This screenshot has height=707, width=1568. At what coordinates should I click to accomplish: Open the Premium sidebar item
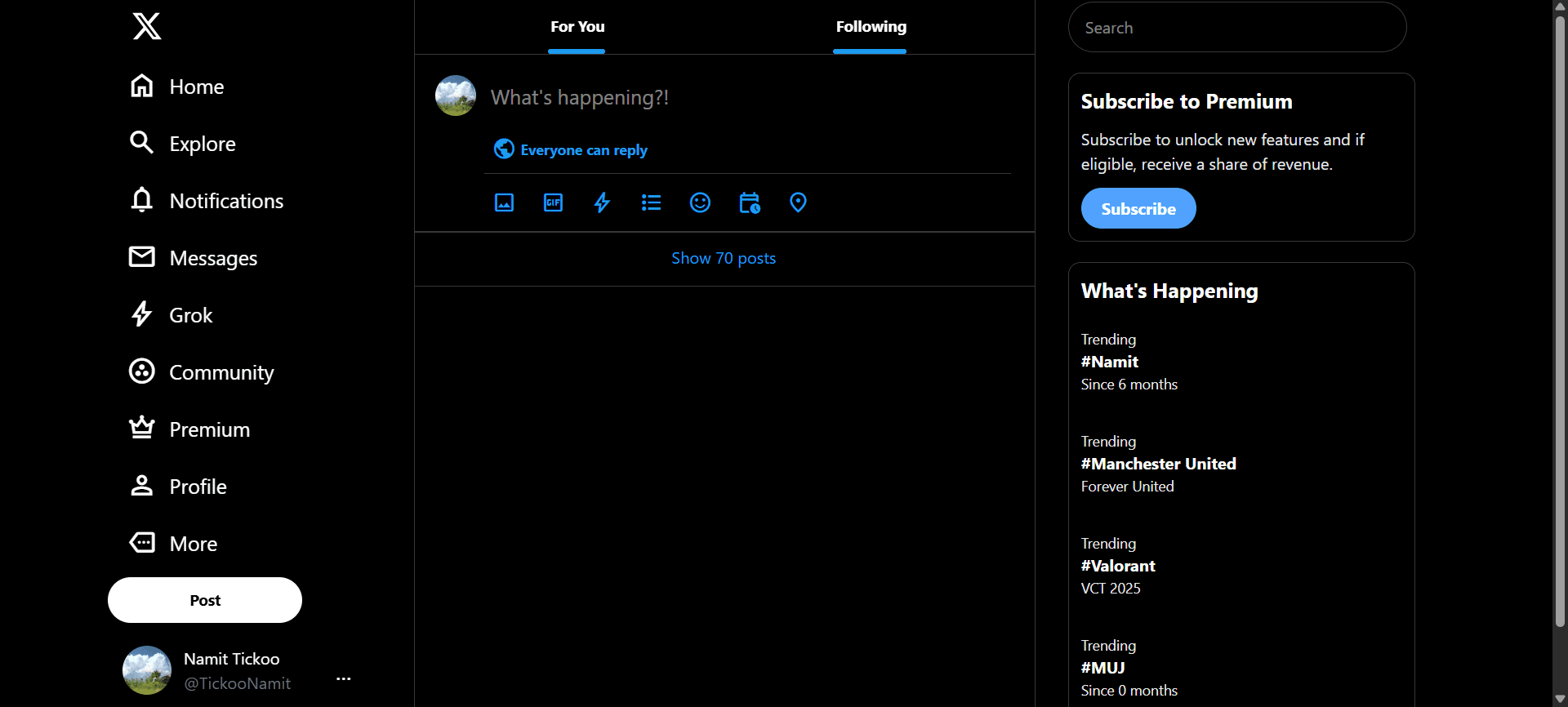click(x=189, y=429)
